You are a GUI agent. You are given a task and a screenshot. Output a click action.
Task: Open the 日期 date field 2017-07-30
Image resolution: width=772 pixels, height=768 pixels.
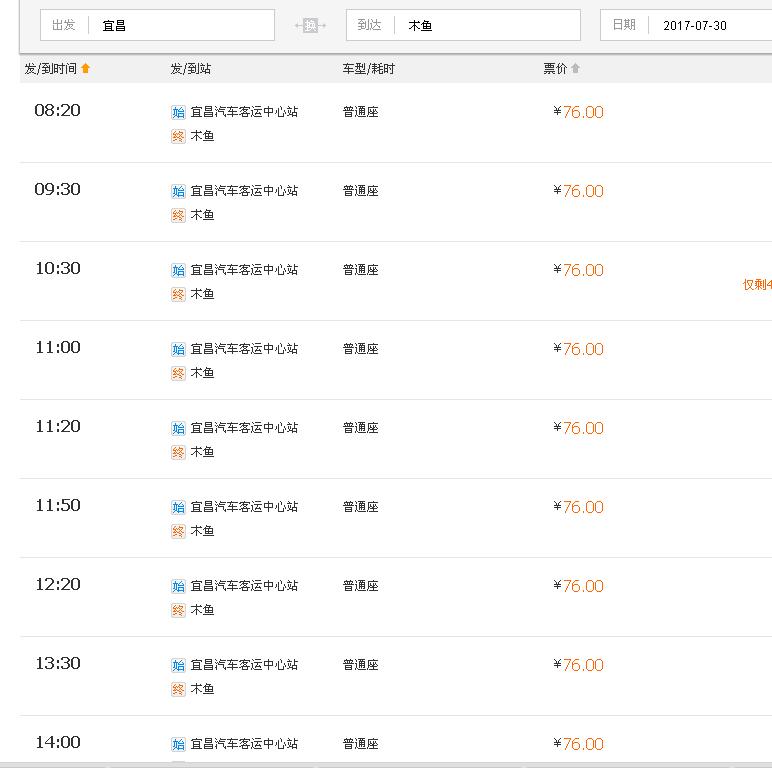pyautogui.click(x=686, y=25)
